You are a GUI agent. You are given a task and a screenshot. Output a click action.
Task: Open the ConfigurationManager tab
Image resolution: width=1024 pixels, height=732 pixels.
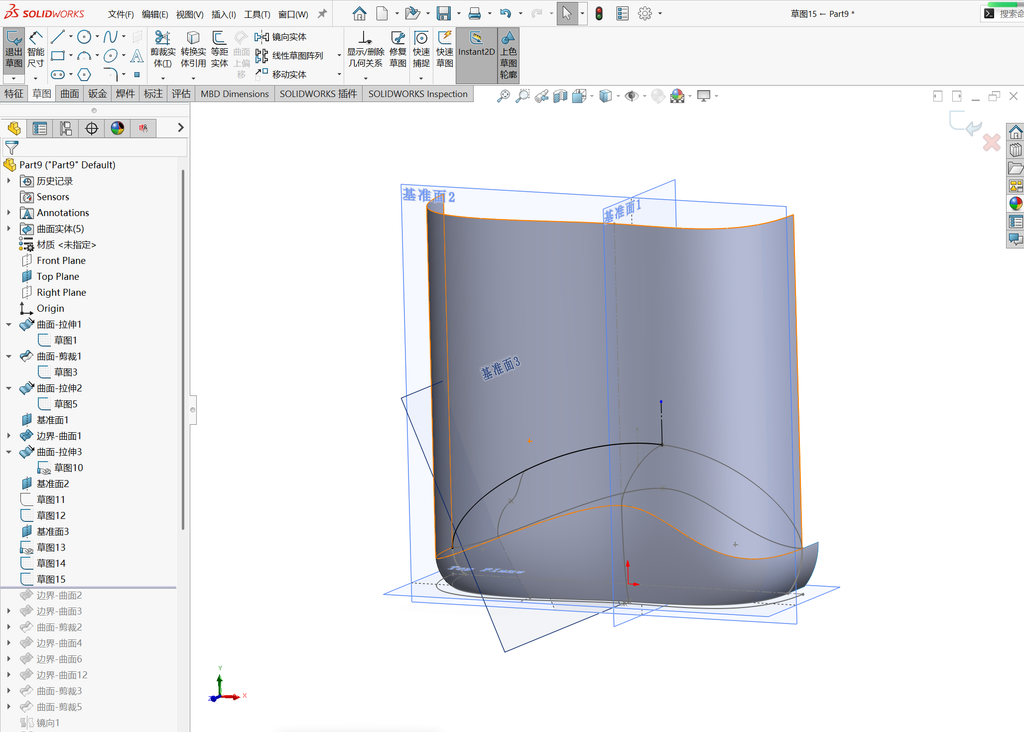66,128
